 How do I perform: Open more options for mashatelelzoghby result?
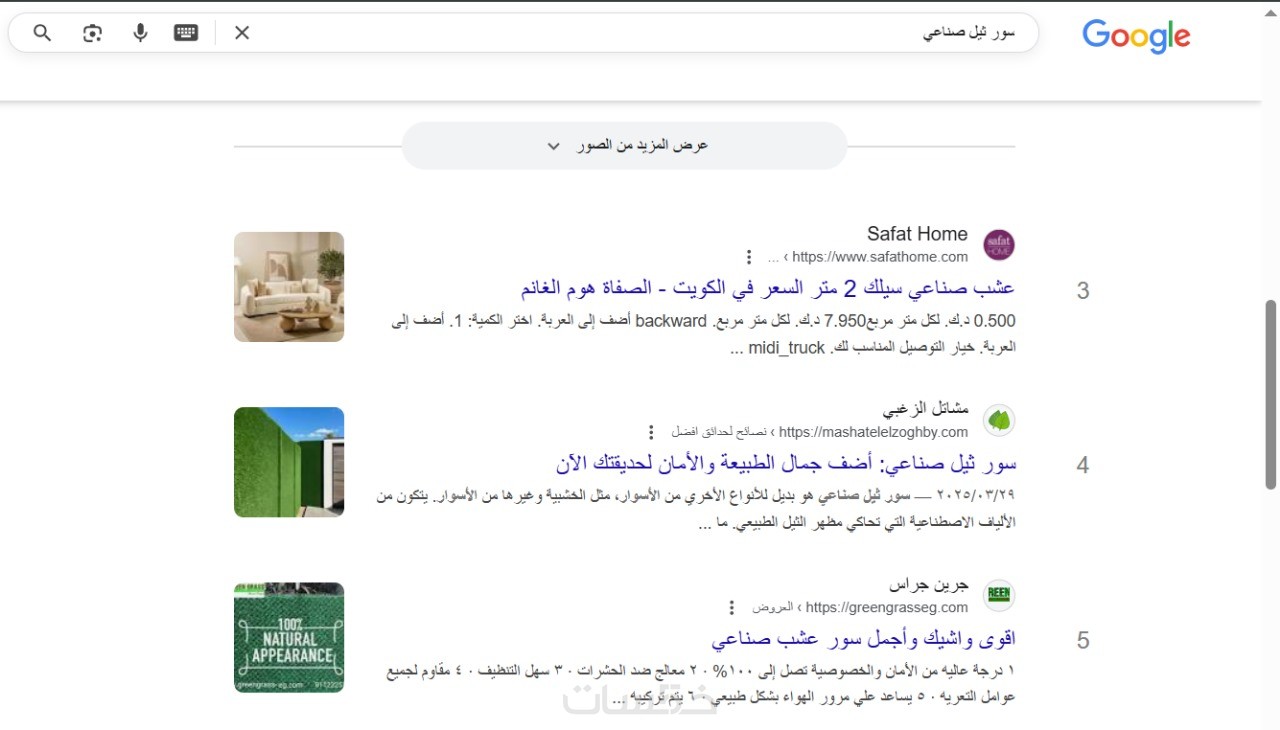651,432
